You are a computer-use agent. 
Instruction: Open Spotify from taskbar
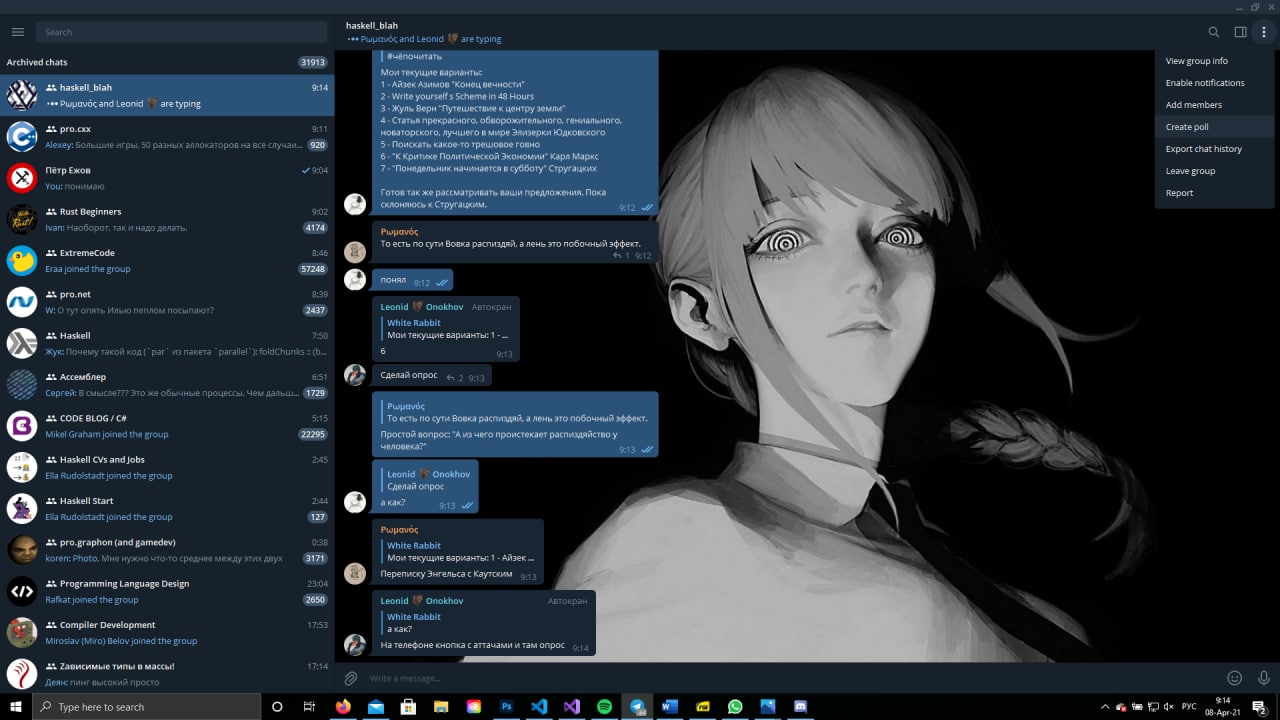pyautogui.click(x=604, y=706)
